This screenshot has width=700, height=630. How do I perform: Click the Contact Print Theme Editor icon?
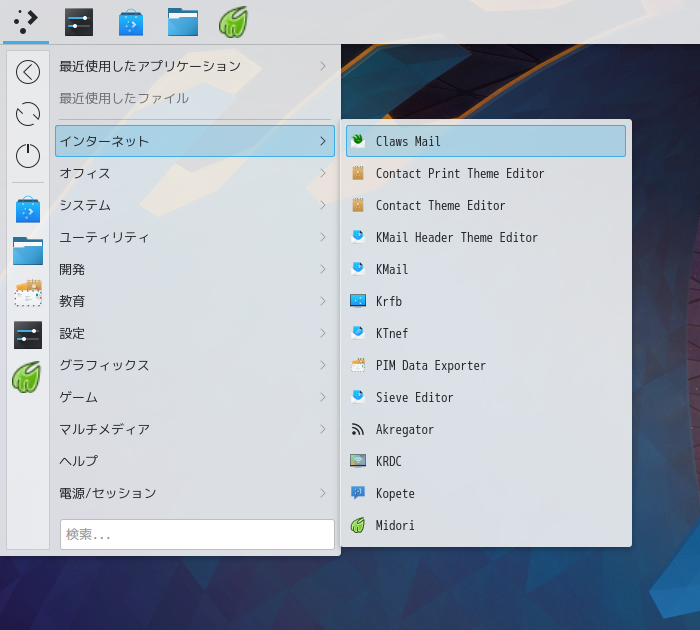(x=358, y=173)
